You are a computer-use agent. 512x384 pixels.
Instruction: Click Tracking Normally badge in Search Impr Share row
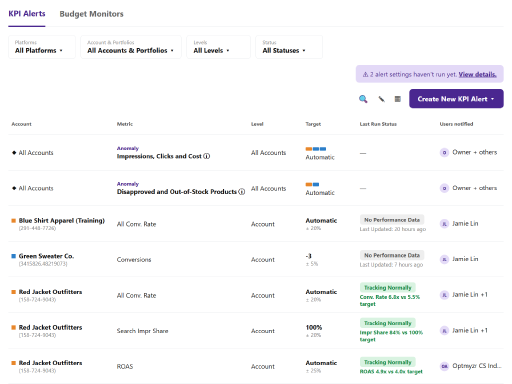tap(388, 323)
